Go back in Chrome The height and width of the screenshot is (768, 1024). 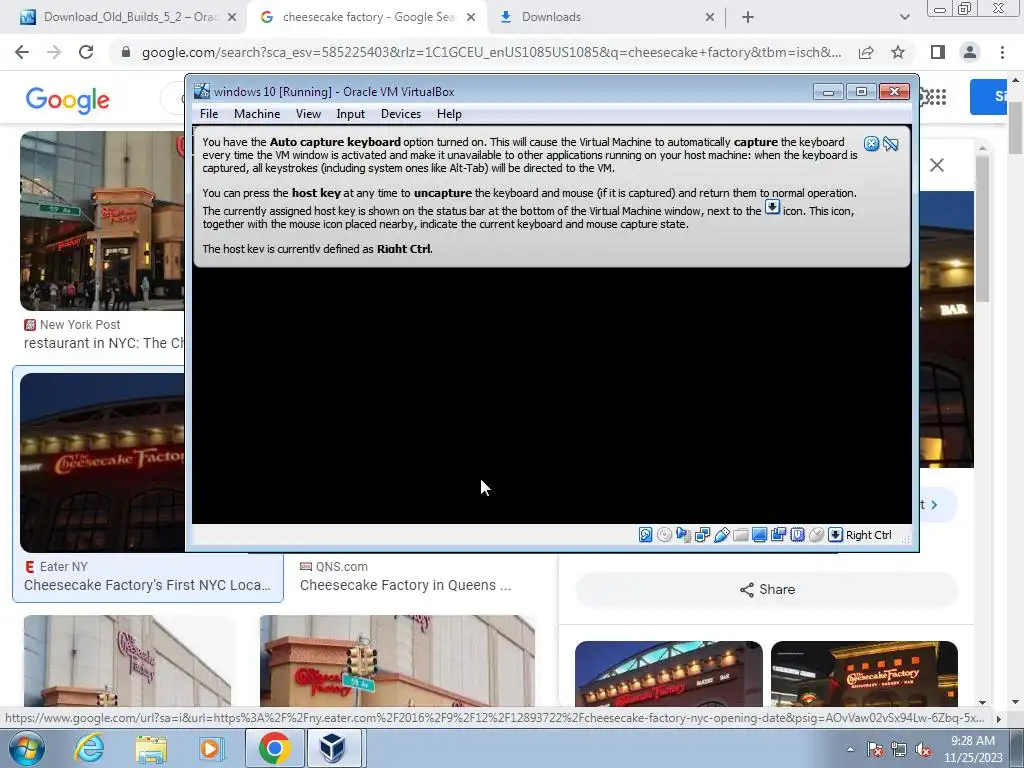coord(22,52)
